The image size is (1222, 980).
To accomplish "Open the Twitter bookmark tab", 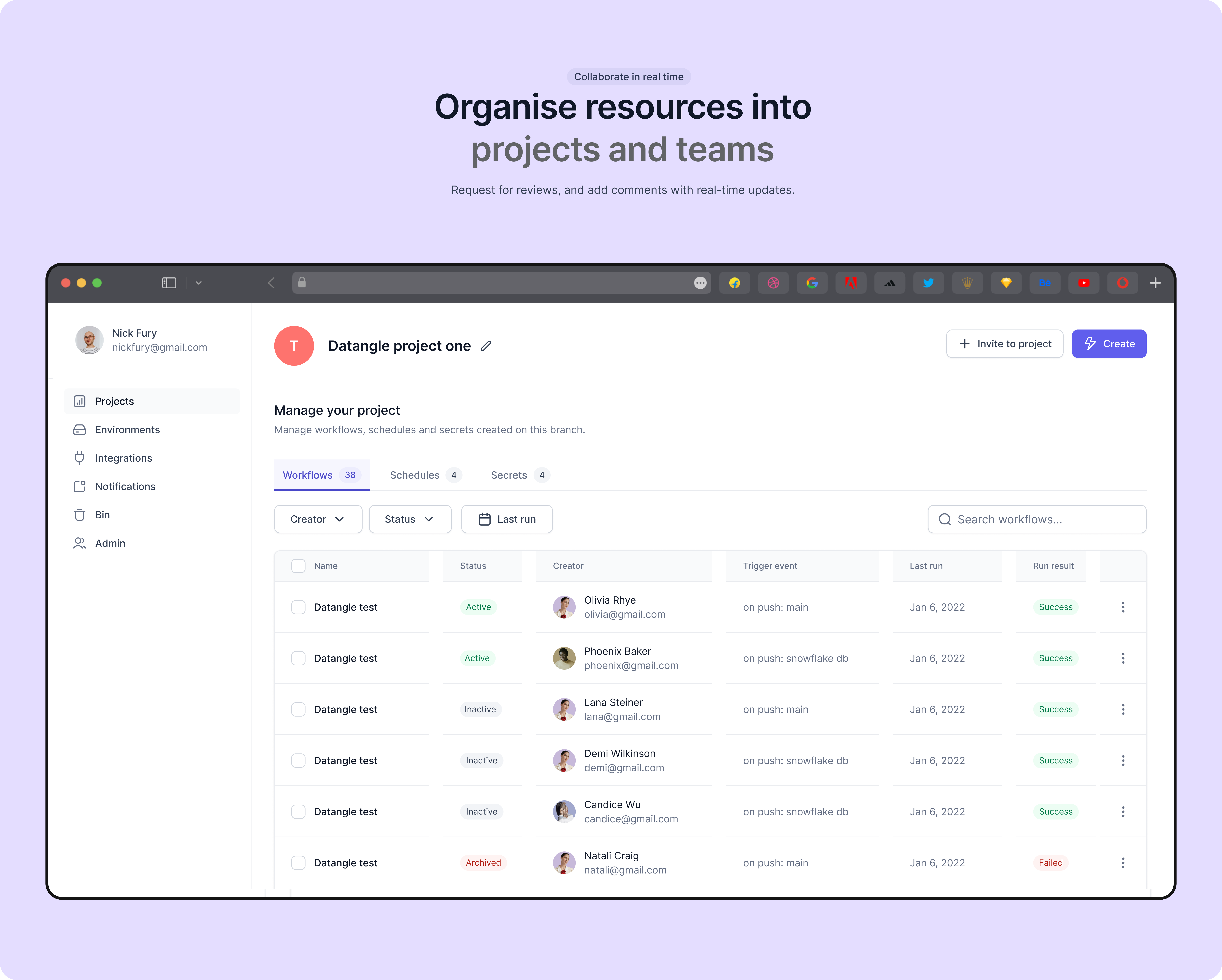I will point(928,283).
